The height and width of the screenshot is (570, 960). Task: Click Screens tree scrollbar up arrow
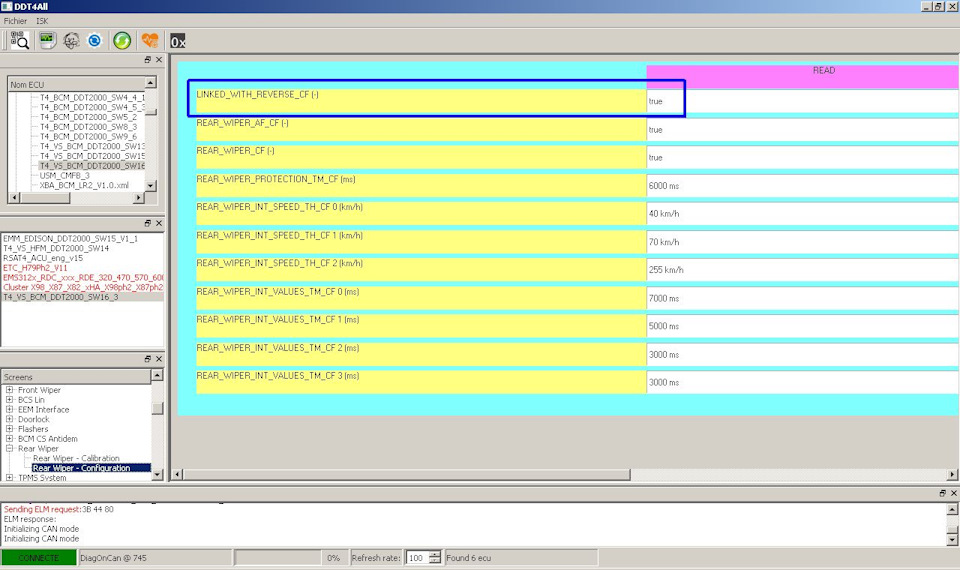tap(157, 375)
